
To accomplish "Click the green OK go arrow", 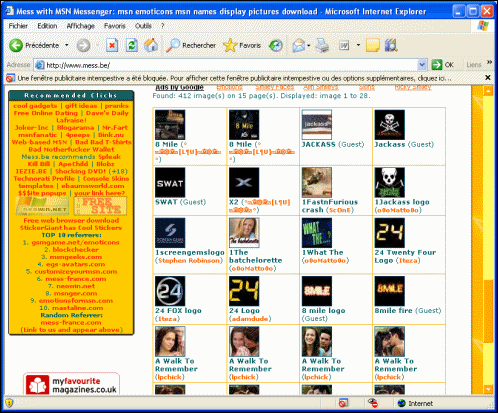I will point(437,65).
